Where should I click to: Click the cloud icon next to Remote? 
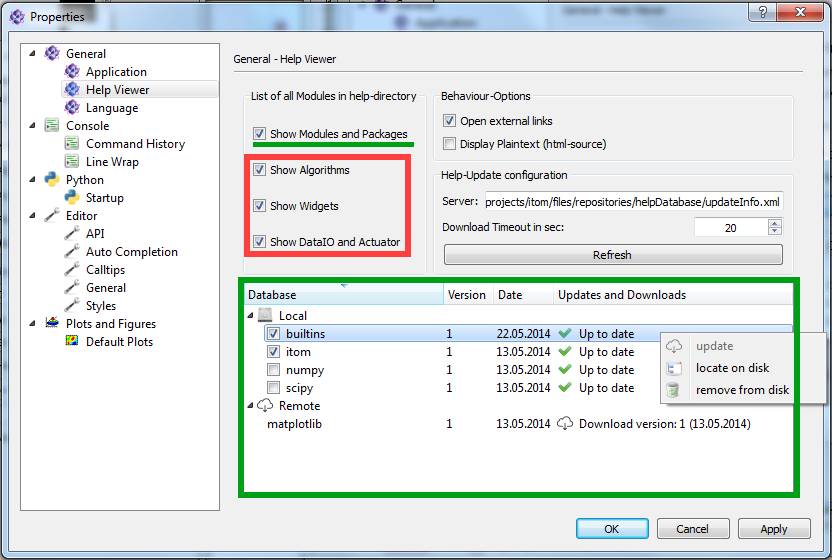tap(265, 406)
